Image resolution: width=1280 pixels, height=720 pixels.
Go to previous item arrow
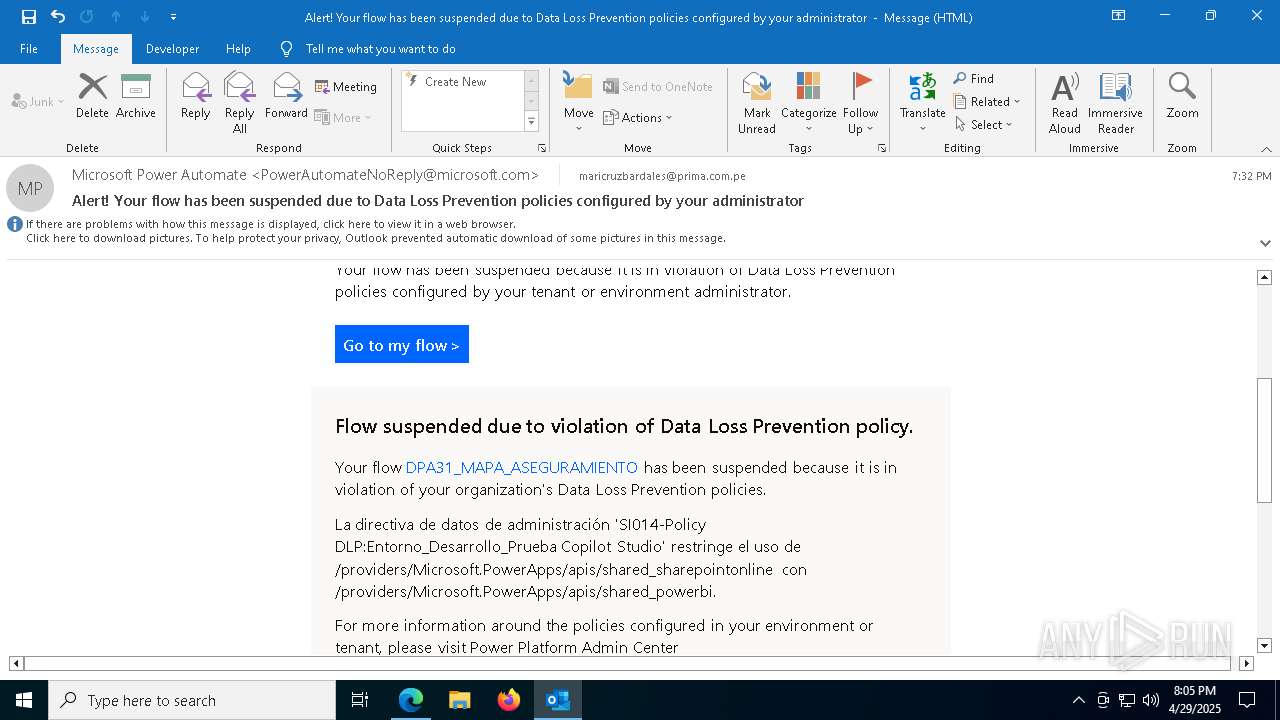(116, 17)
